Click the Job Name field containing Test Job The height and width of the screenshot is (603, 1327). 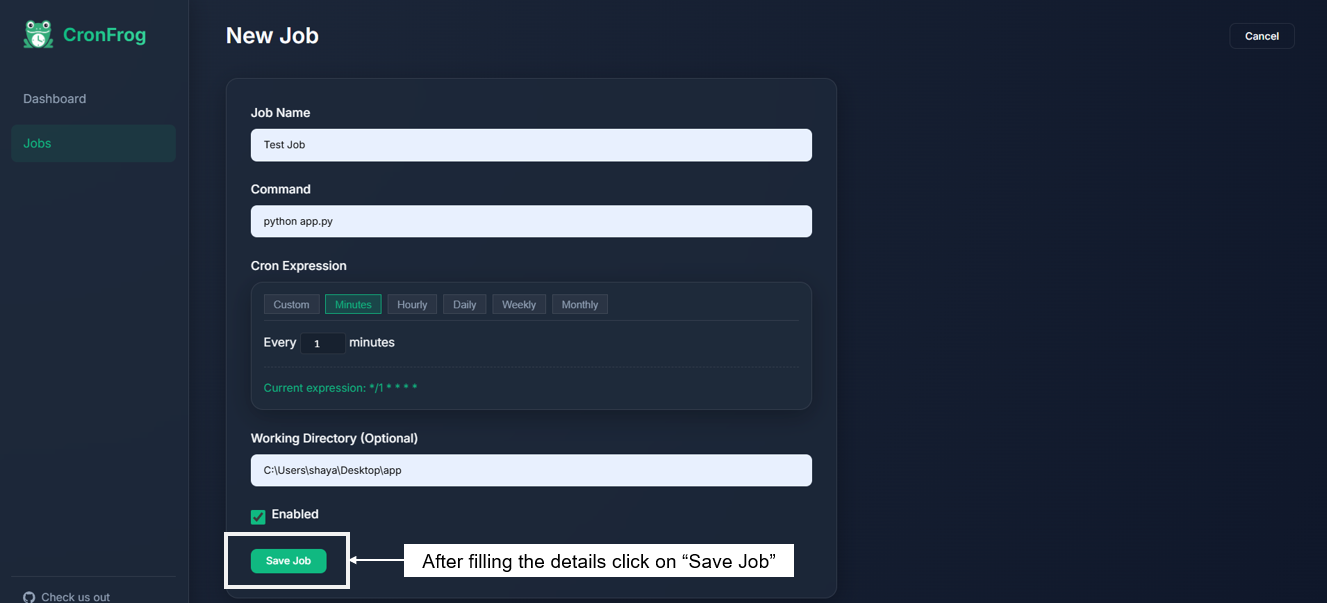pyautogui.click(x=531, y=145)
